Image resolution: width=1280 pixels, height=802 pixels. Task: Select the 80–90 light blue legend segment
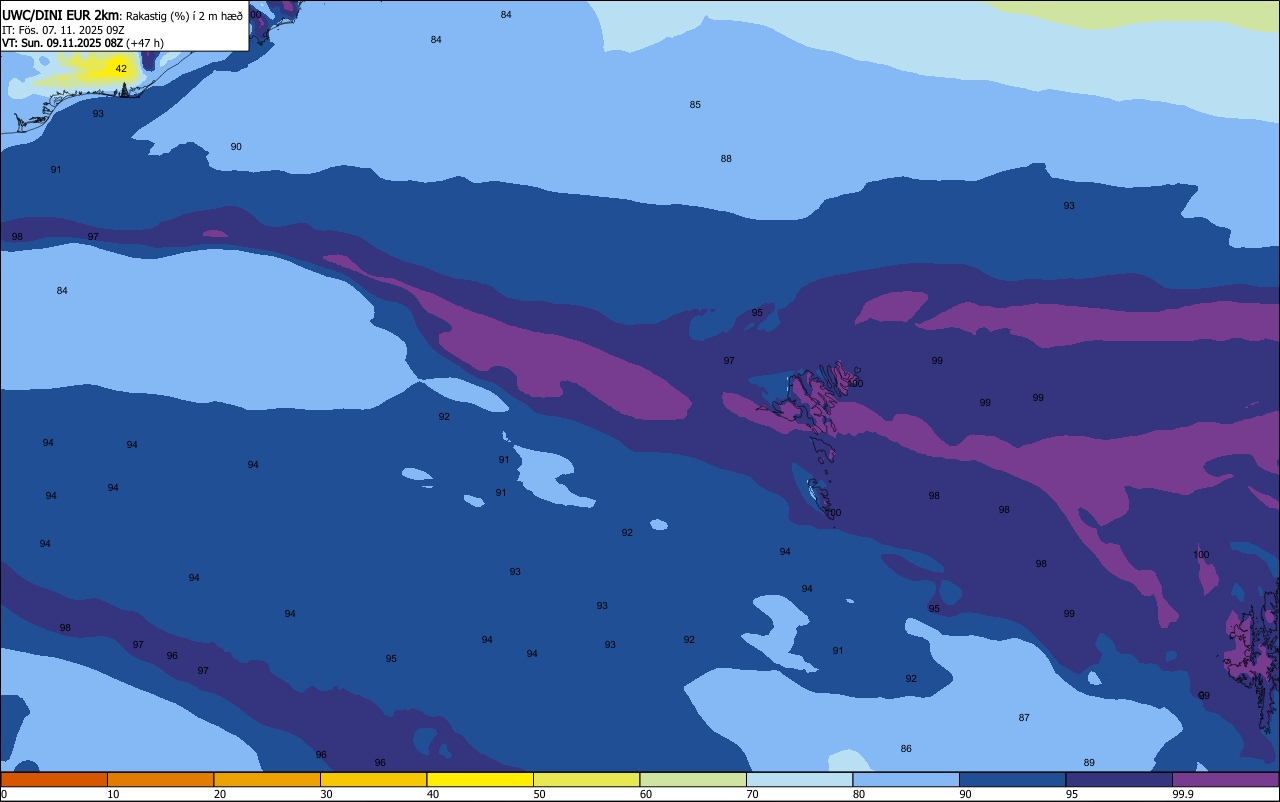906,779
